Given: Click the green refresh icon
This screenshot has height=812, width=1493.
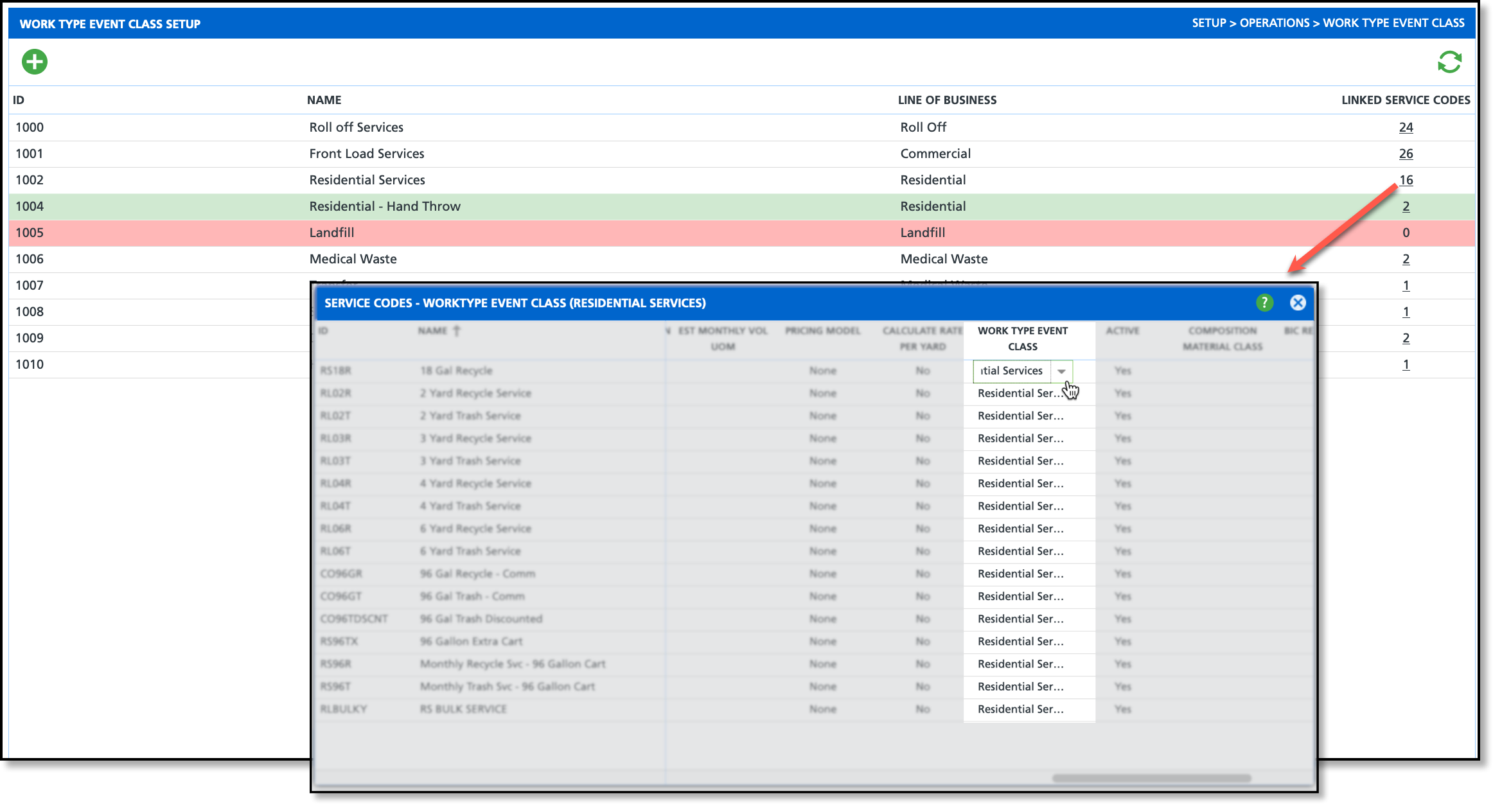Looking at the screenshot, I should 1449,62.
